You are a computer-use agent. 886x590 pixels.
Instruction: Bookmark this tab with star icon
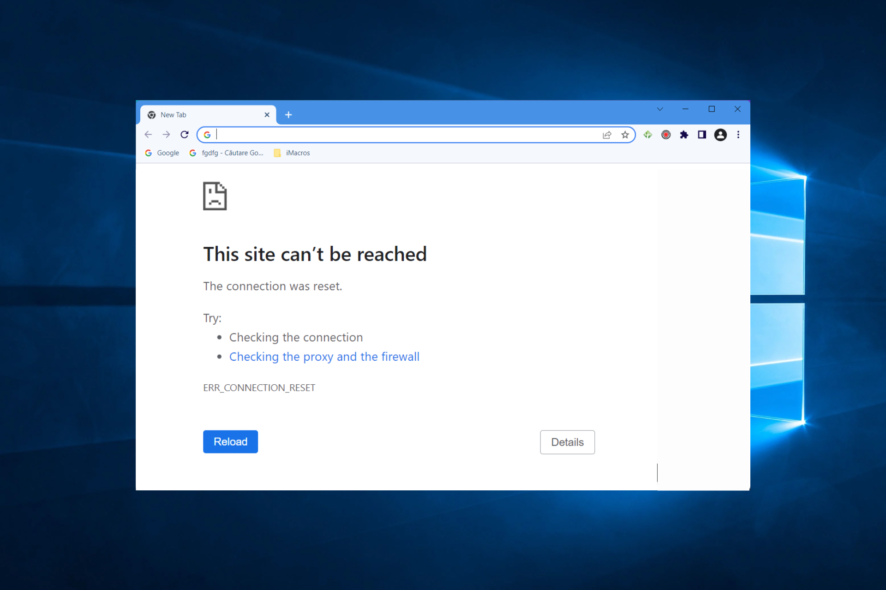pos(625,135)
